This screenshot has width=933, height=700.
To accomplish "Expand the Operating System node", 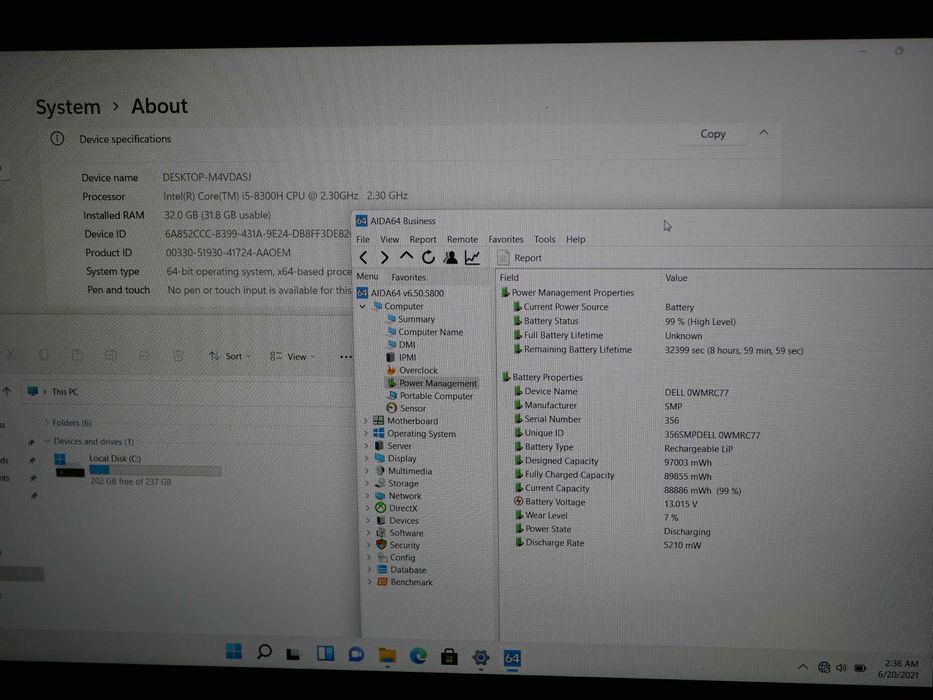I will pos(365,433).
